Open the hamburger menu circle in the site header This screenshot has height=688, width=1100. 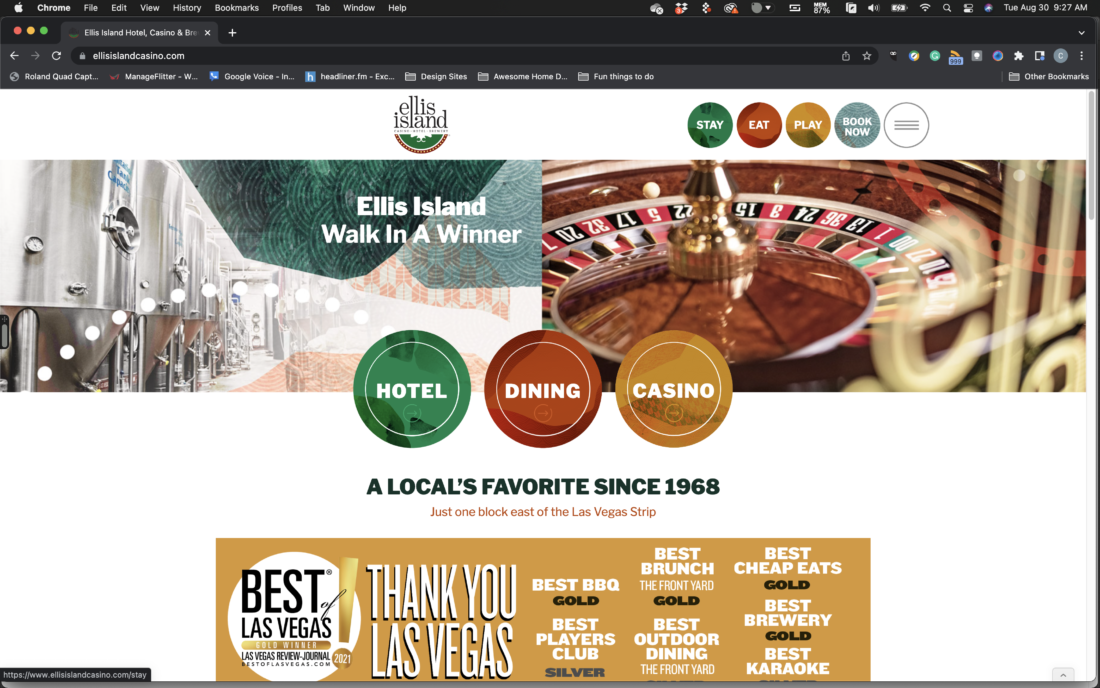(906, 125)
